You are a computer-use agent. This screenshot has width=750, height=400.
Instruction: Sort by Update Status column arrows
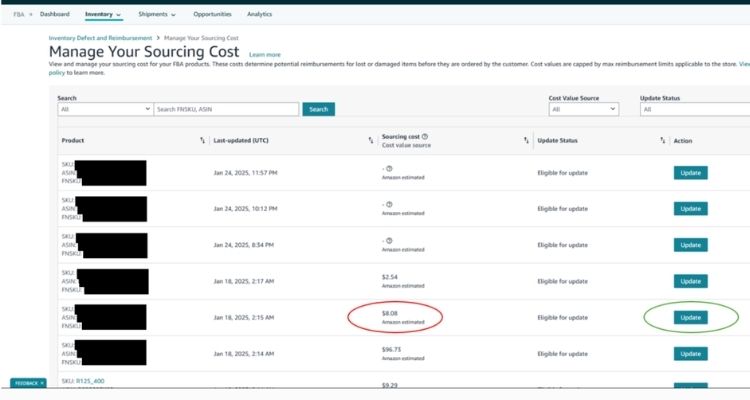(x=663, y=141)
